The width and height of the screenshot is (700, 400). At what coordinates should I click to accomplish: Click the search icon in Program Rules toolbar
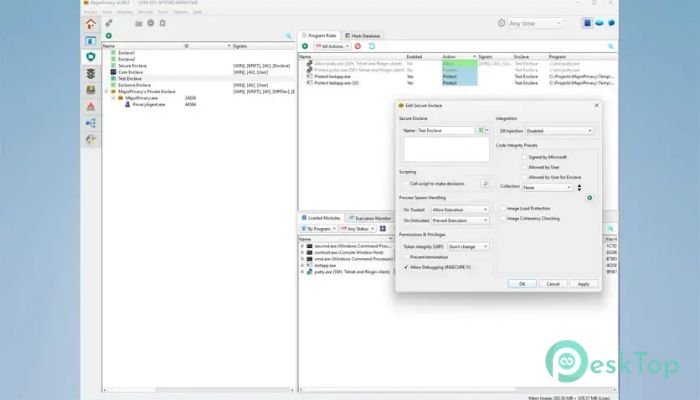coord(610,46)
